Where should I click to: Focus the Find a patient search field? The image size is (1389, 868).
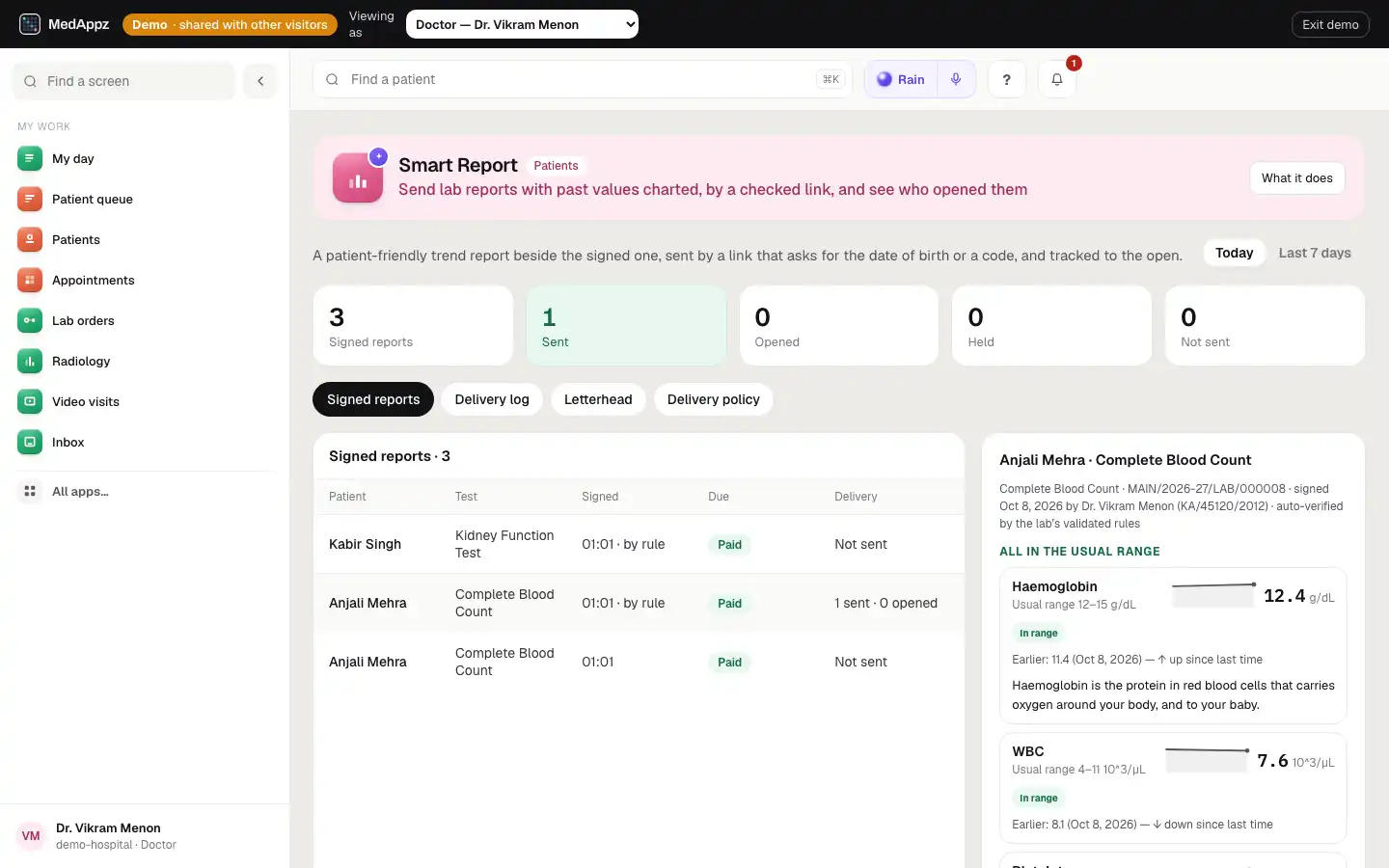click(x=583, y=79)
